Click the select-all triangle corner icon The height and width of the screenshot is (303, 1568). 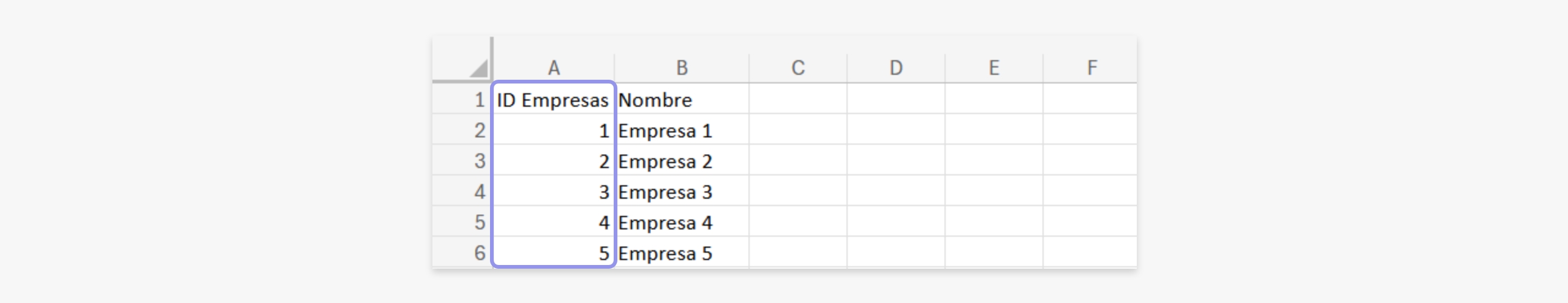point(478,67)
